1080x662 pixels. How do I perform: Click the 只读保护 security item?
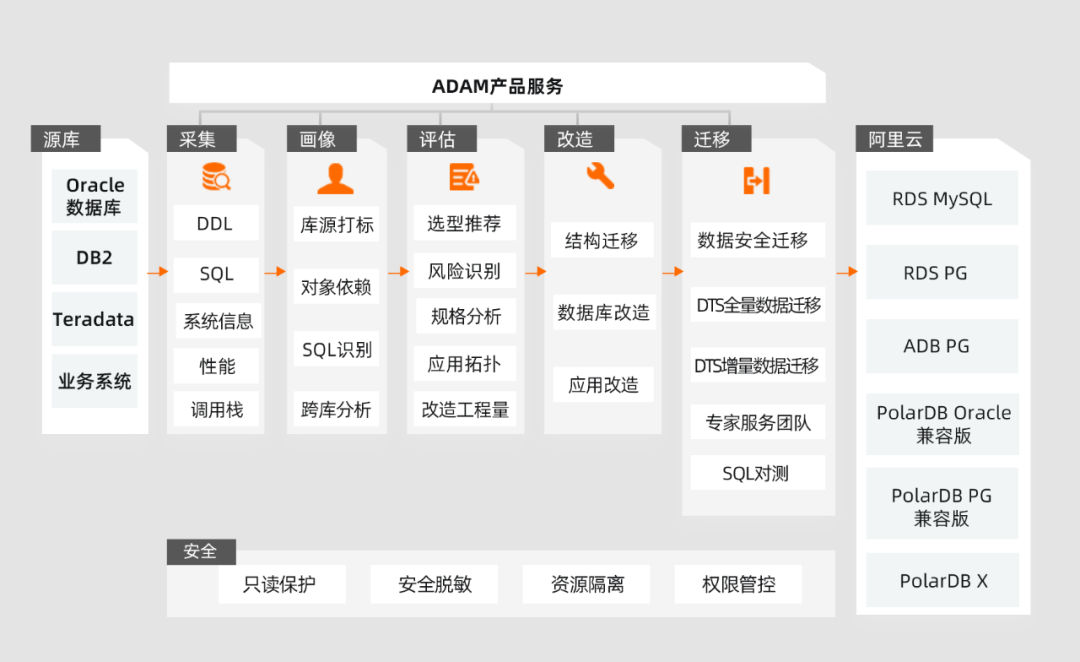(x=282, y=584)
